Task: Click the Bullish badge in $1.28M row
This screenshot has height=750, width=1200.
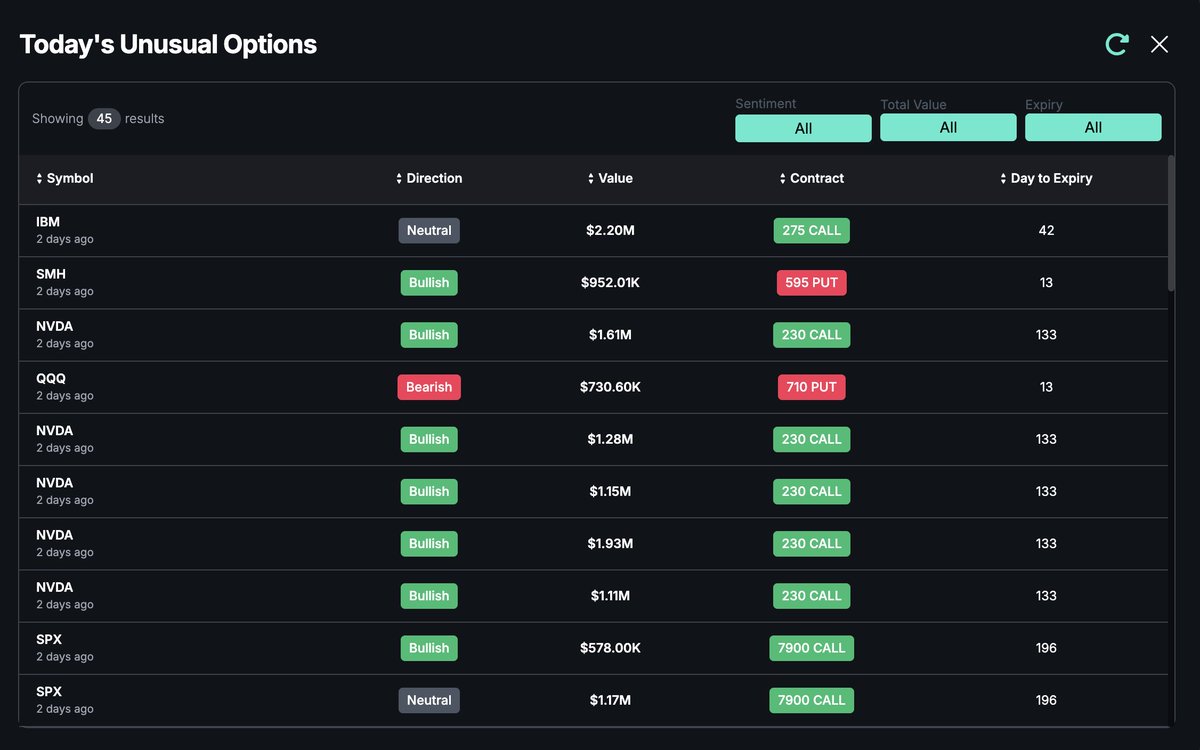Action: (429, 439)
